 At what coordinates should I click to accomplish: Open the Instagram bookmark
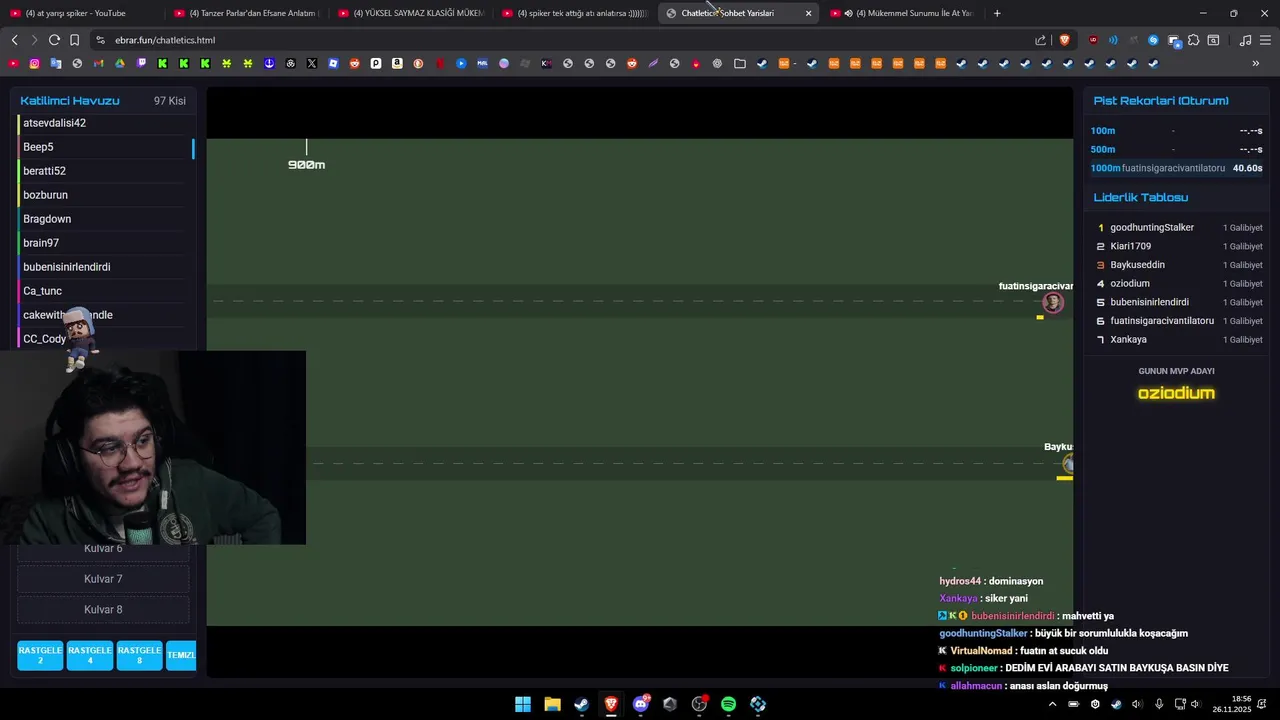tap(34, 63)
